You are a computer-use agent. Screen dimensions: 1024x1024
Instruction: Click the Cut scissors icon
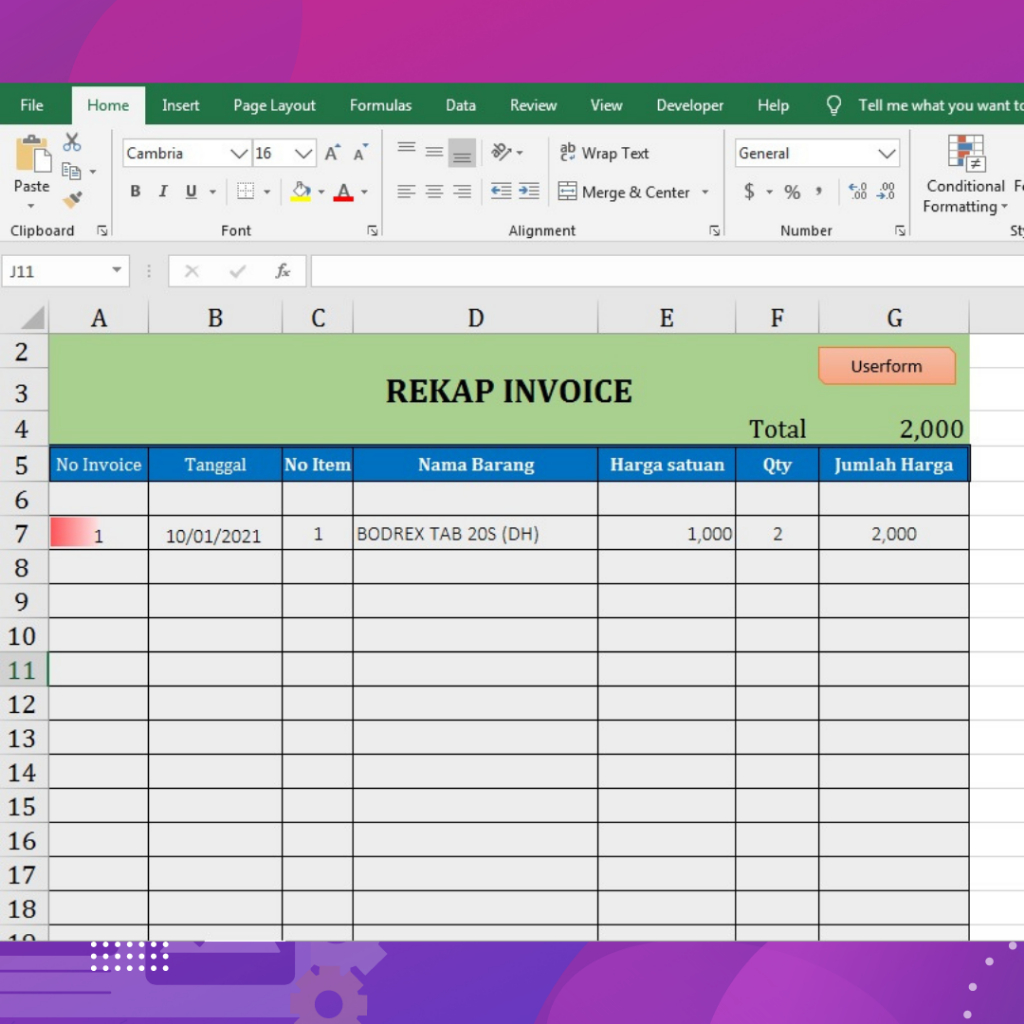tap(72, 142)
